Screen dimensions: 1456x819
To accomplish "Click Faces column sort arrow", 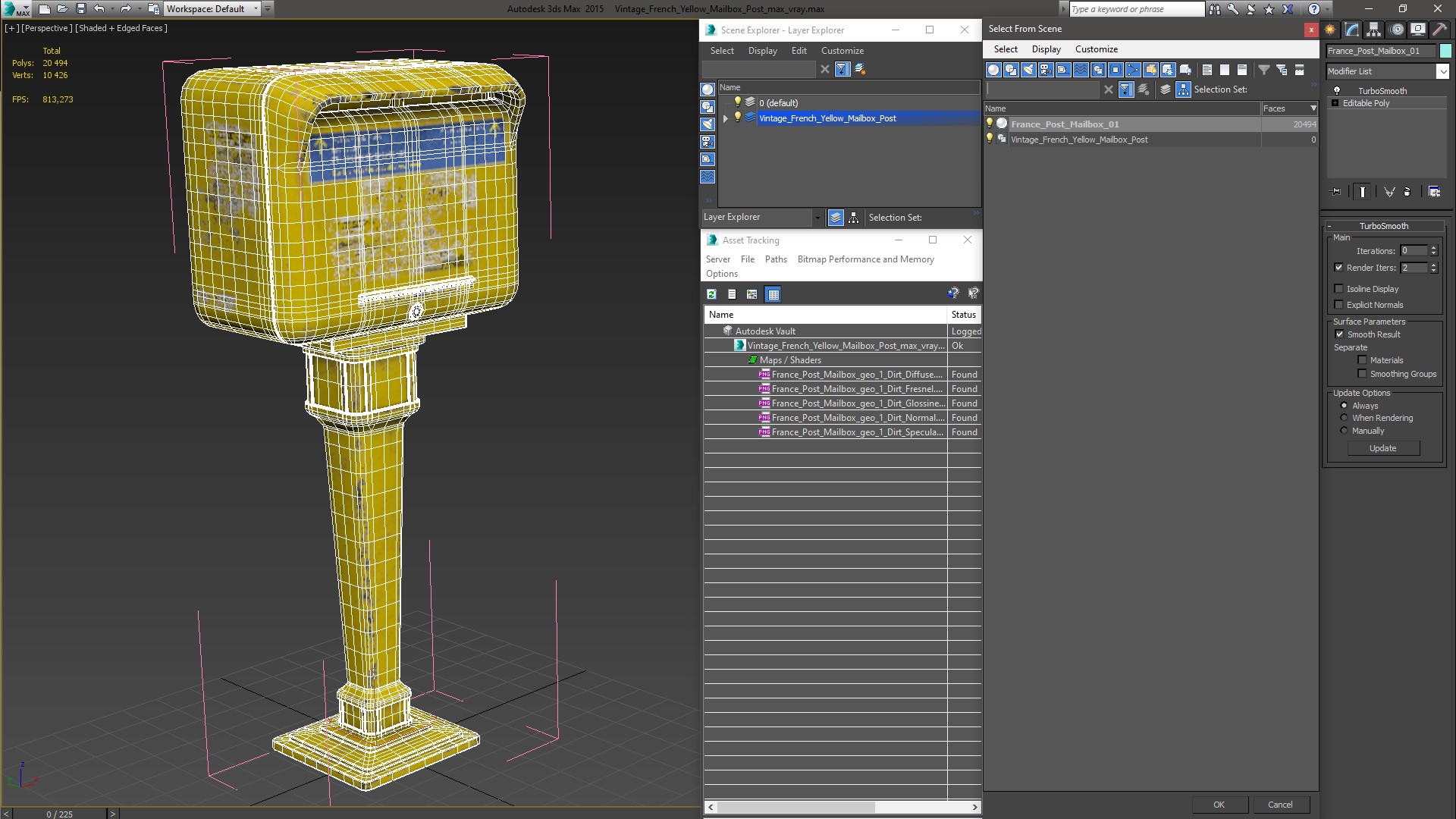I will pyautogui.click(x=1313, y=108).
